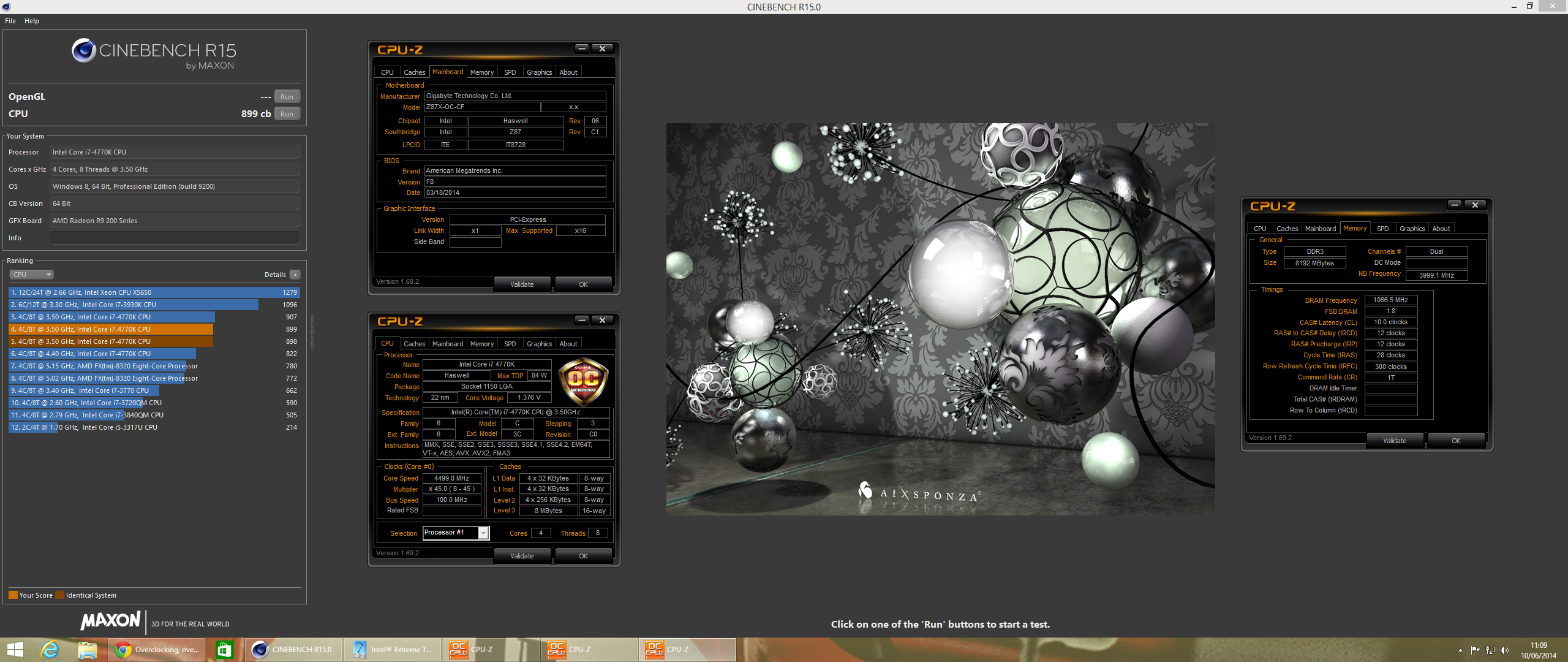The image size is (1568, 662).
Task: Click Validate in the Mainboard CPU-Z window
Action: click(x=522, y=284)
